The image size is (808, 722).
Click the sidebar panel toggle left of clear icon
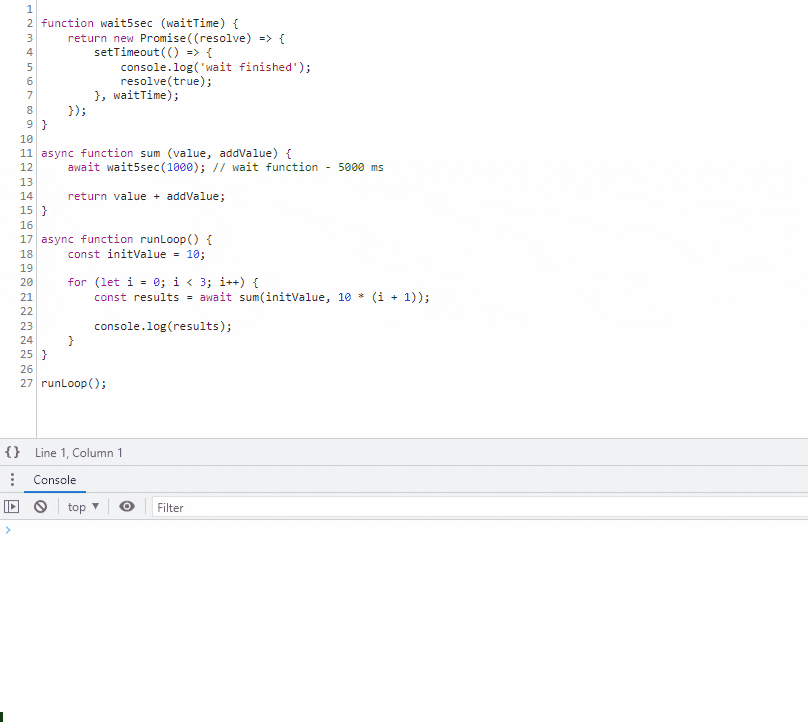tap(12, 506)
